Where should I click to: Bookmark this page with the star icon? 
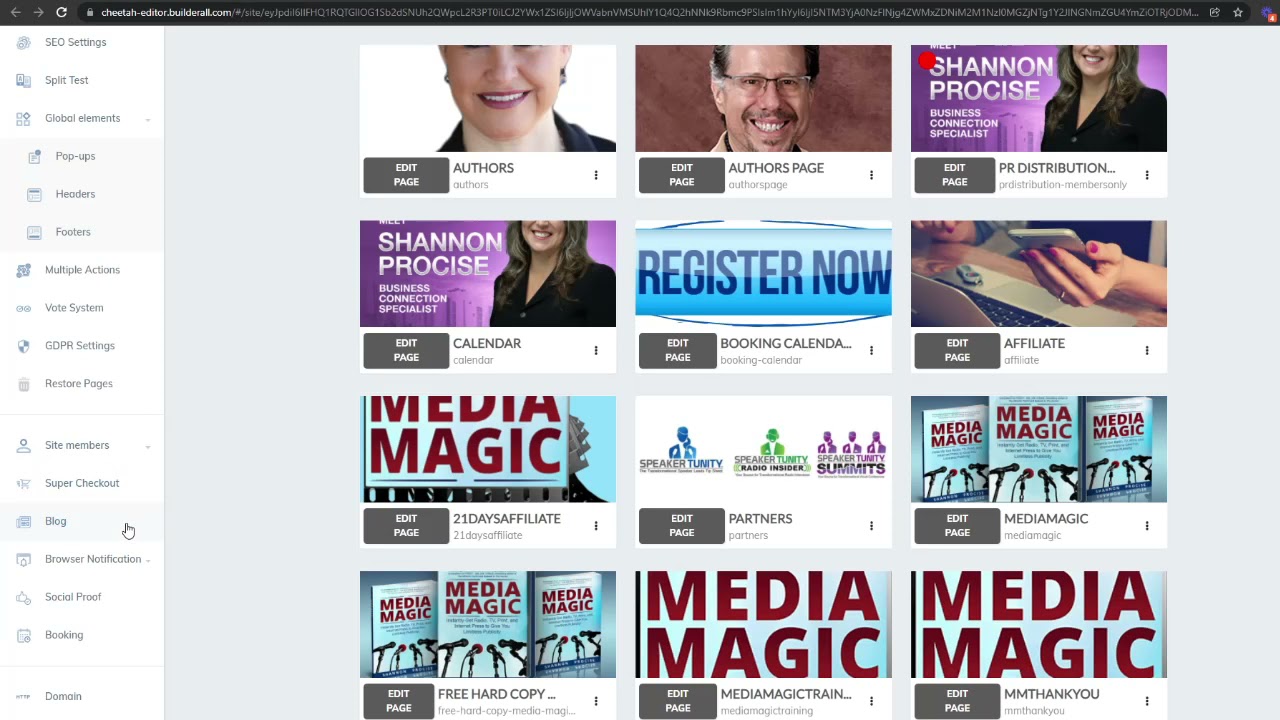click(x=1238, y=12)
